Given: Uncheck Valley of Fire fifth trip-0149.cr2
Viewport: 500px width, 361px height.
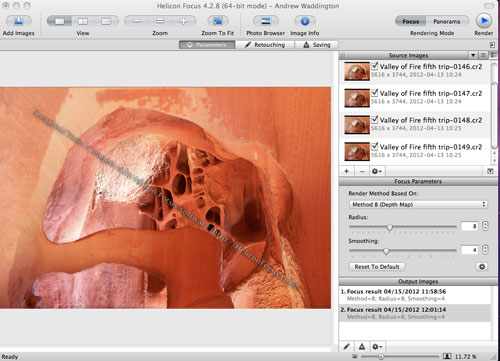Looking at the screenshot, I should [375, 146].
